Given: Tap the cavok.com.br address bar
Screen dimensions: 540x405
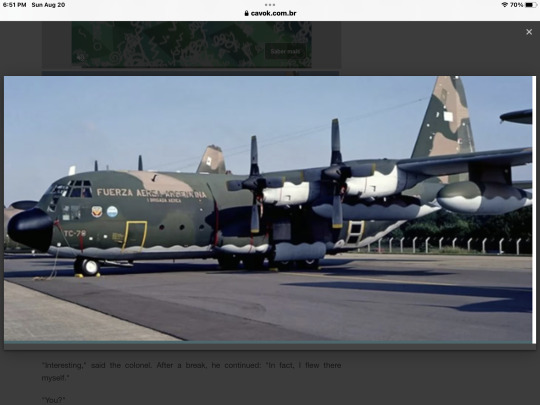Looking at the screenshot, I should 270,13.
